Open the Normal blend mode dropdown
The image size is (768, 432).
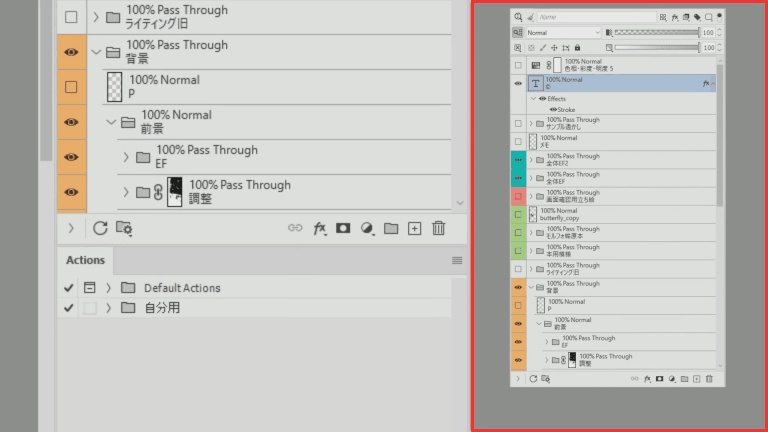[x=563, y=32]
